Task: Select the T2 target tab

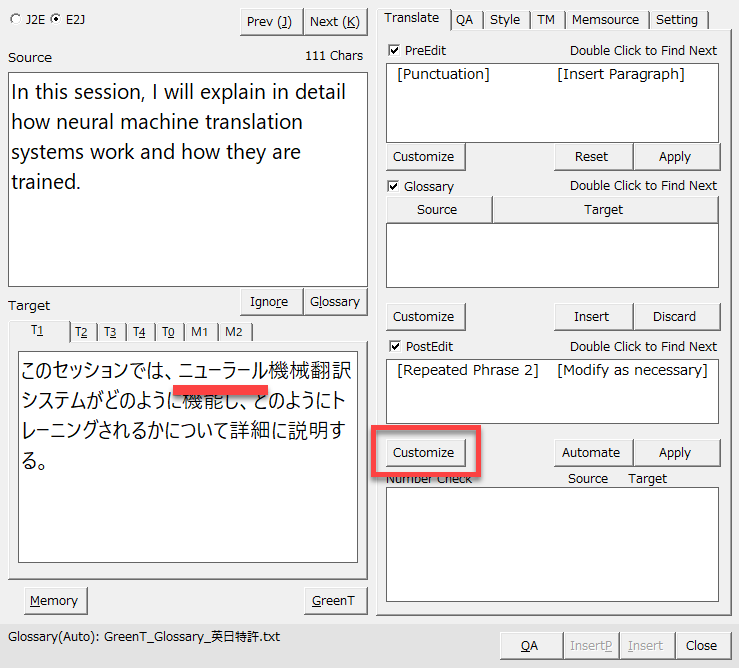Action: click(x=81, y=332)
